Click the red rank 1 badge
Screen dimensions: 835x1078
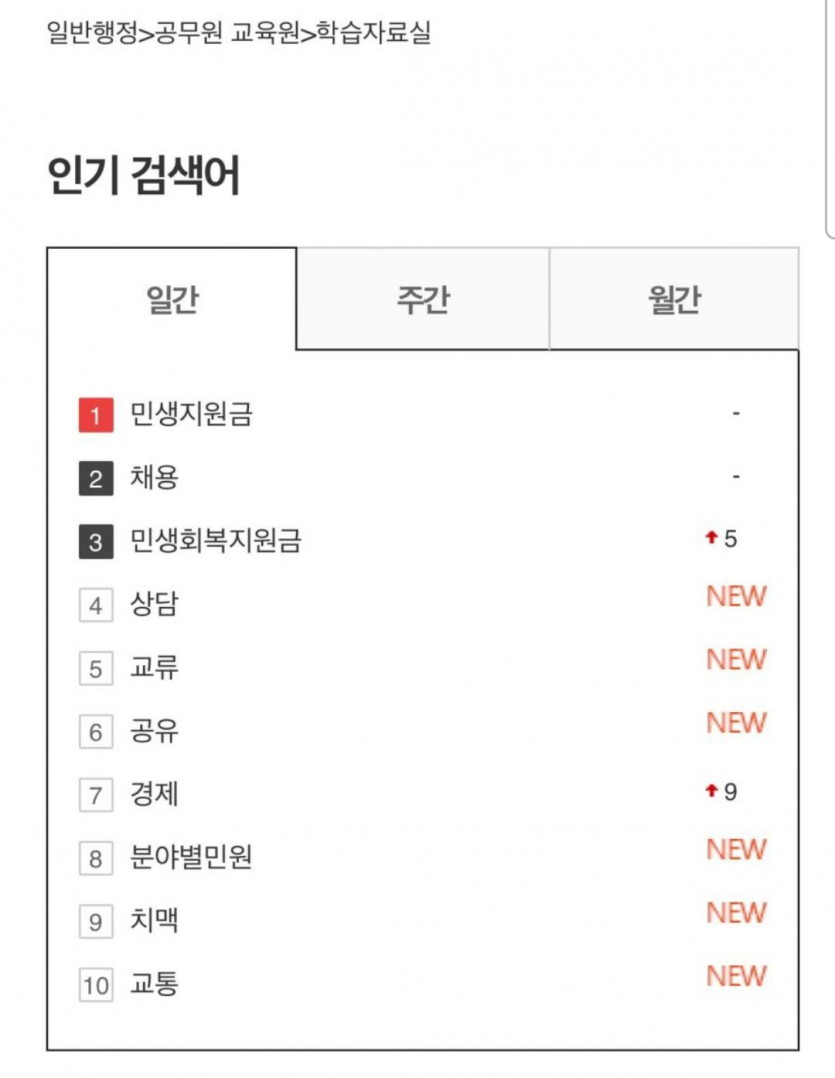point(96,415)
